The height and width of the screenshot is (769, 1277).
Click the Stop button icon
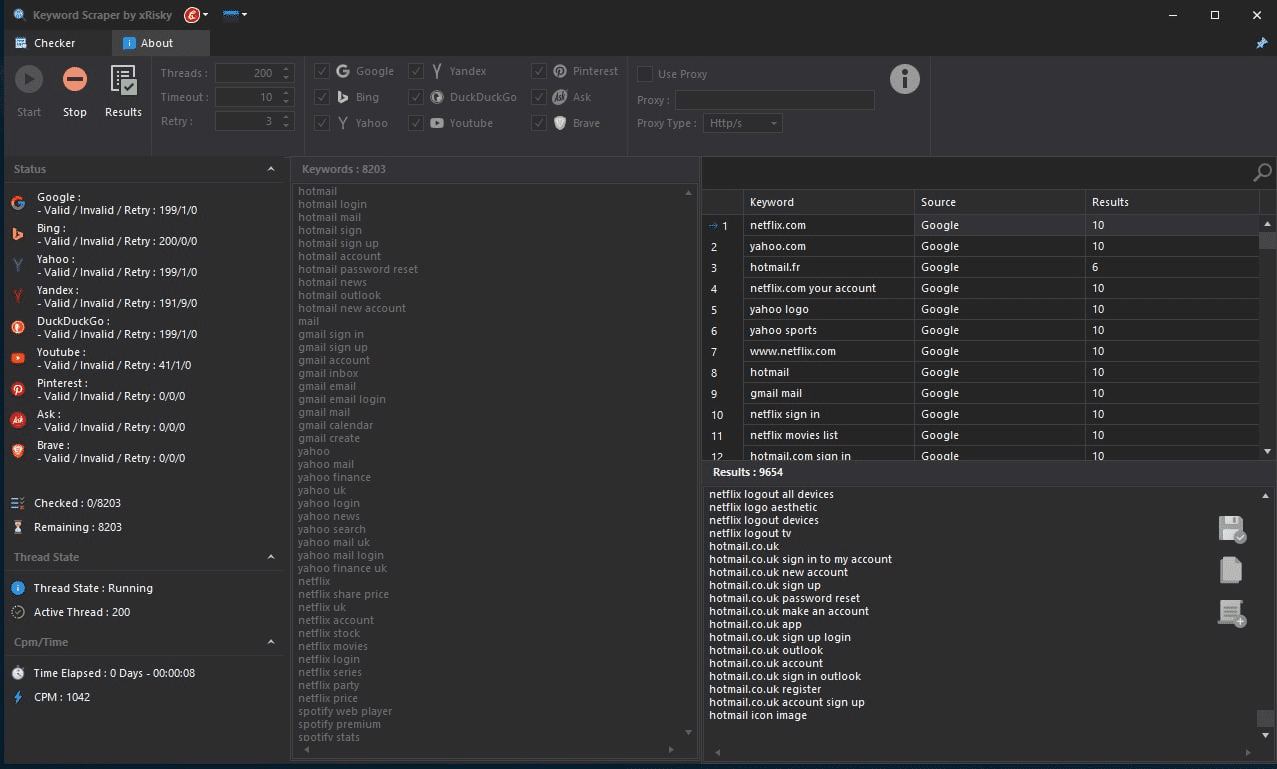75,80
